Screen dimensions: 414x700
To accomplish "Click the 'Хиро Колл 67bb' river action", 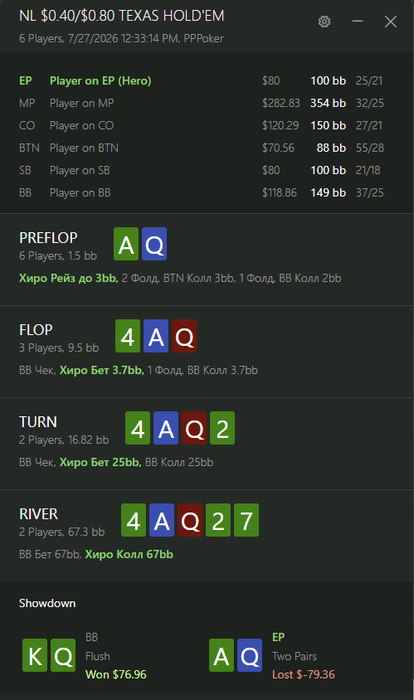I will tap(129, 554).
